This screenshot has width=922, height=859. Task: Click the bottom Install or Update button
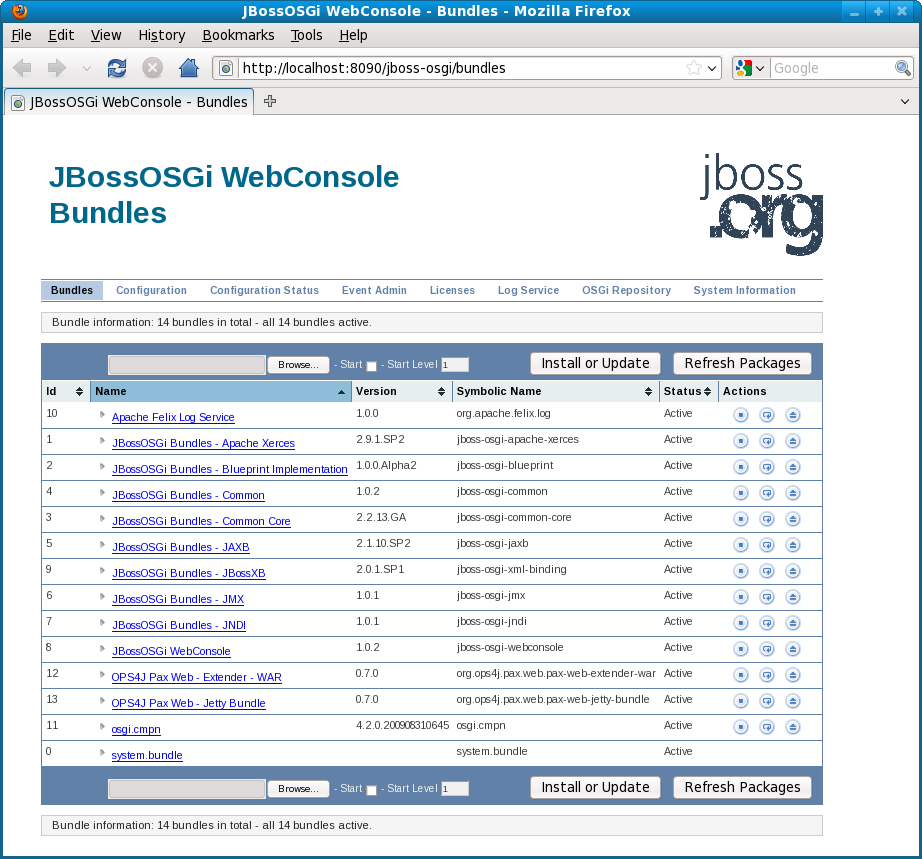tap(595, 787)
